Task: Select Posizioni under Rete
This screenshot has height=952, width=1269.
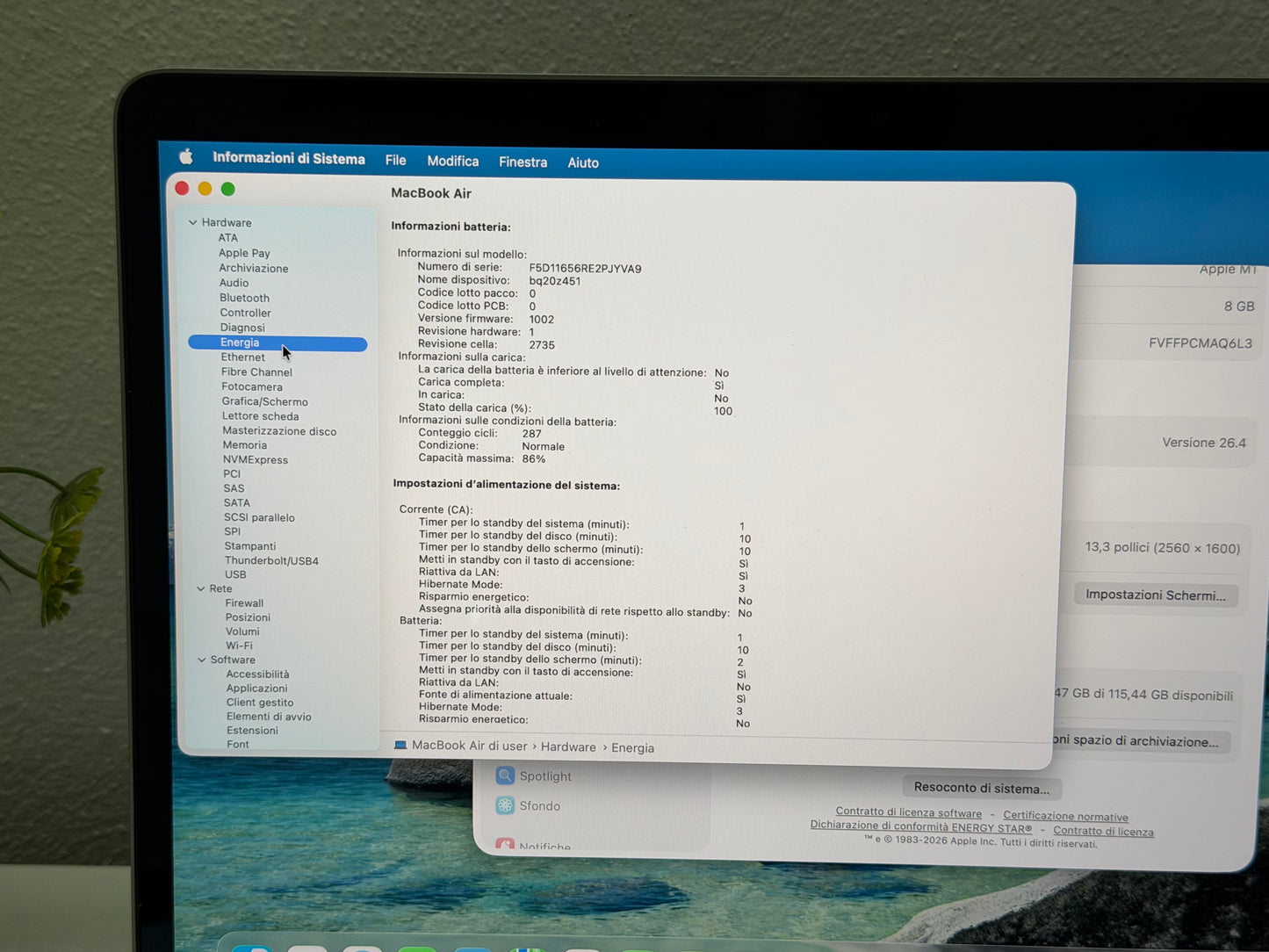Action: 248,617
